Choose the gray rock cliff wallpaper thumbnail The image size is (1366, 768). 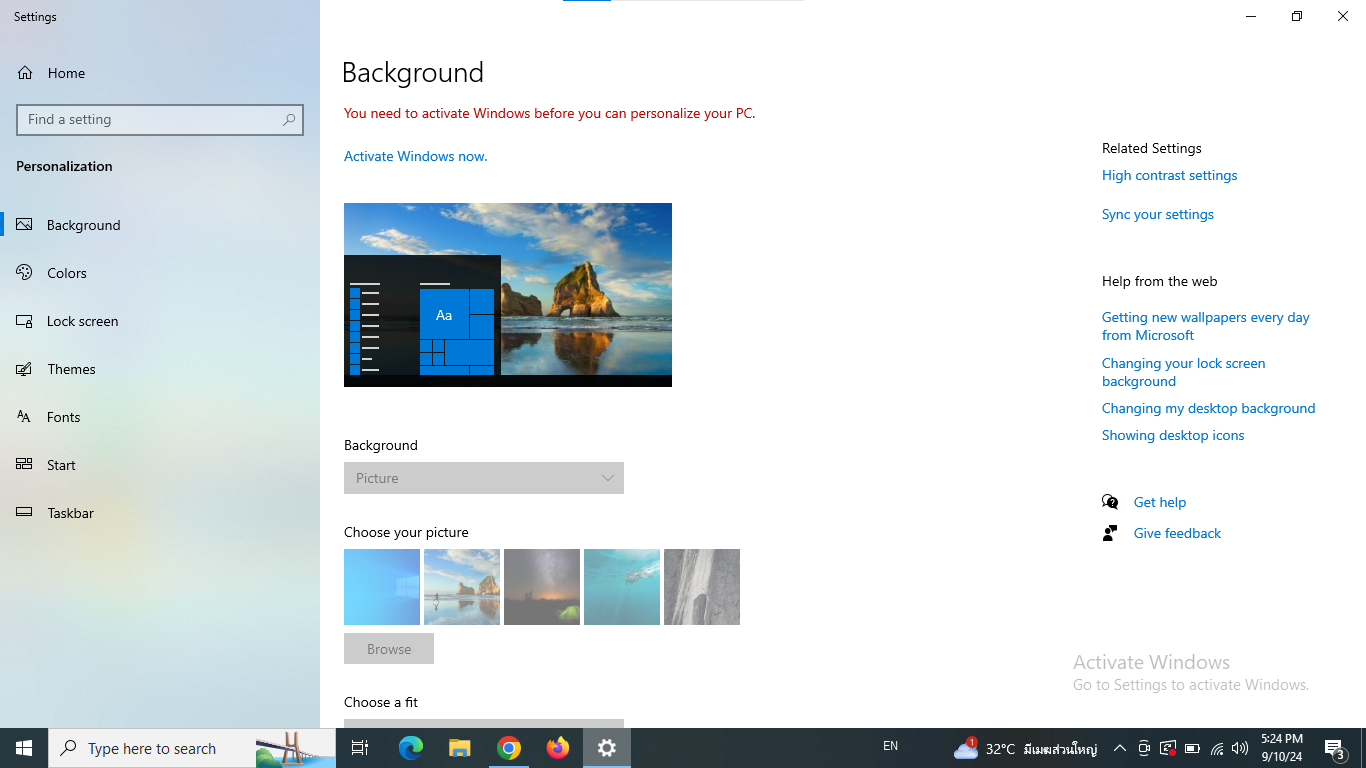click(x=702, y=587)
